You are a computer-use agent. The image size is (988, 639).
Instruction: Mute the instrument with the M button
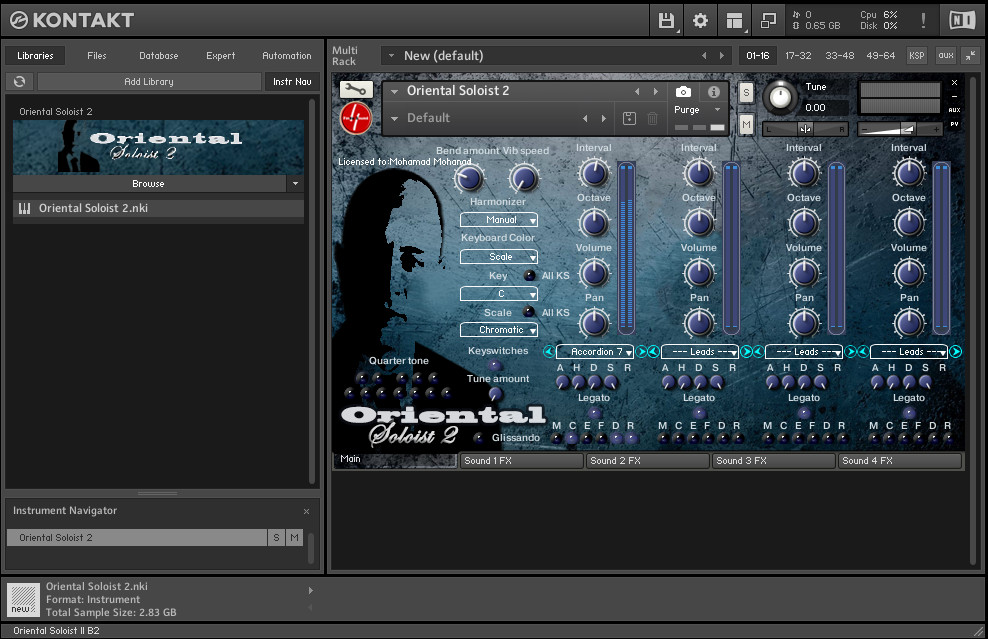point(746,124)
